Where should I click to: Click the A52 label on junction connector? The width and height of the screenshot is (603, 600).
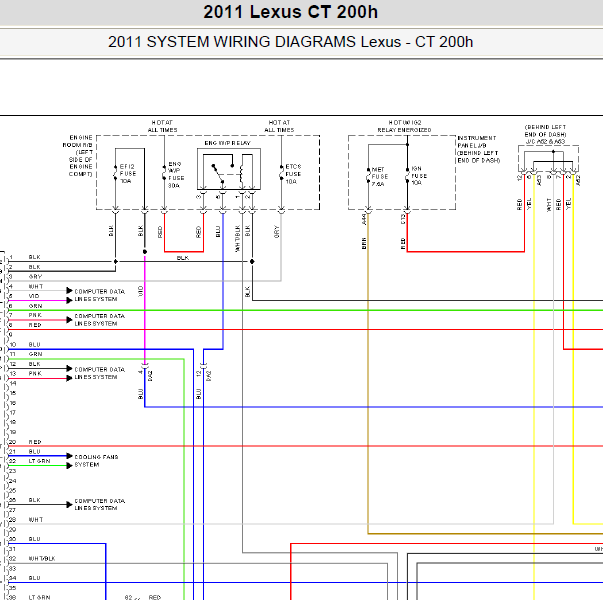[578, 180]
